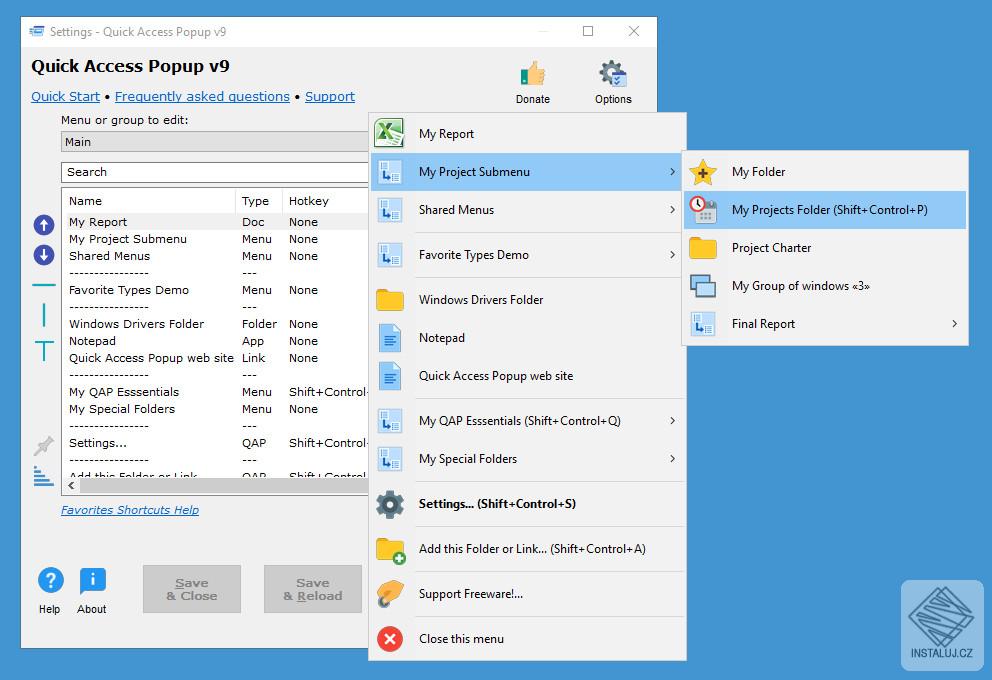Select My Report row in favorites list
992x680 pixels.
[x=216, y=222]
